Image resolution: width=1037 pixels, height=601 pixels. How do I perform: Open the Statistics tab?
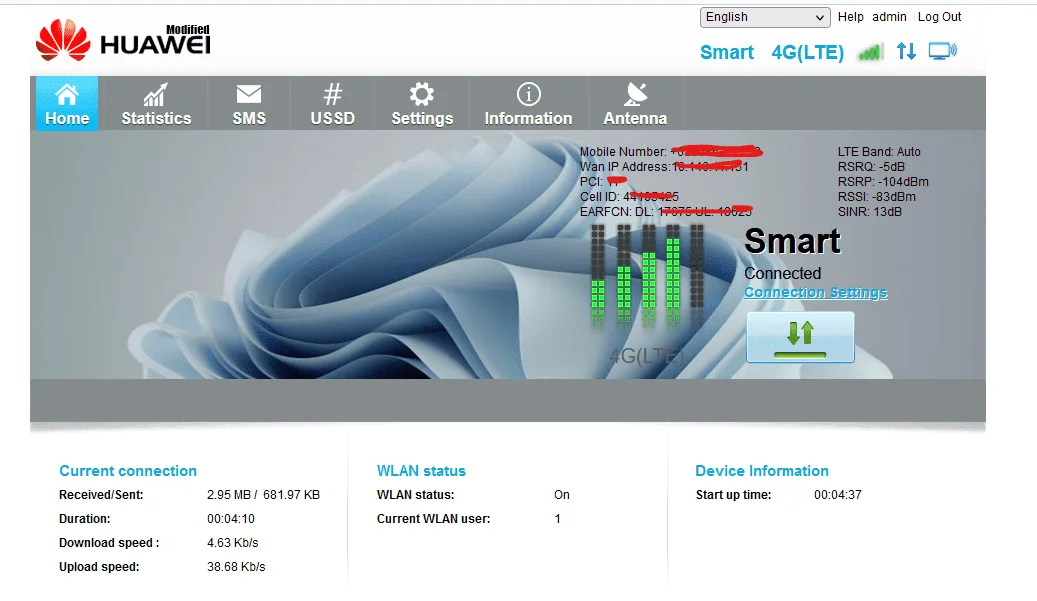(156, 104)
